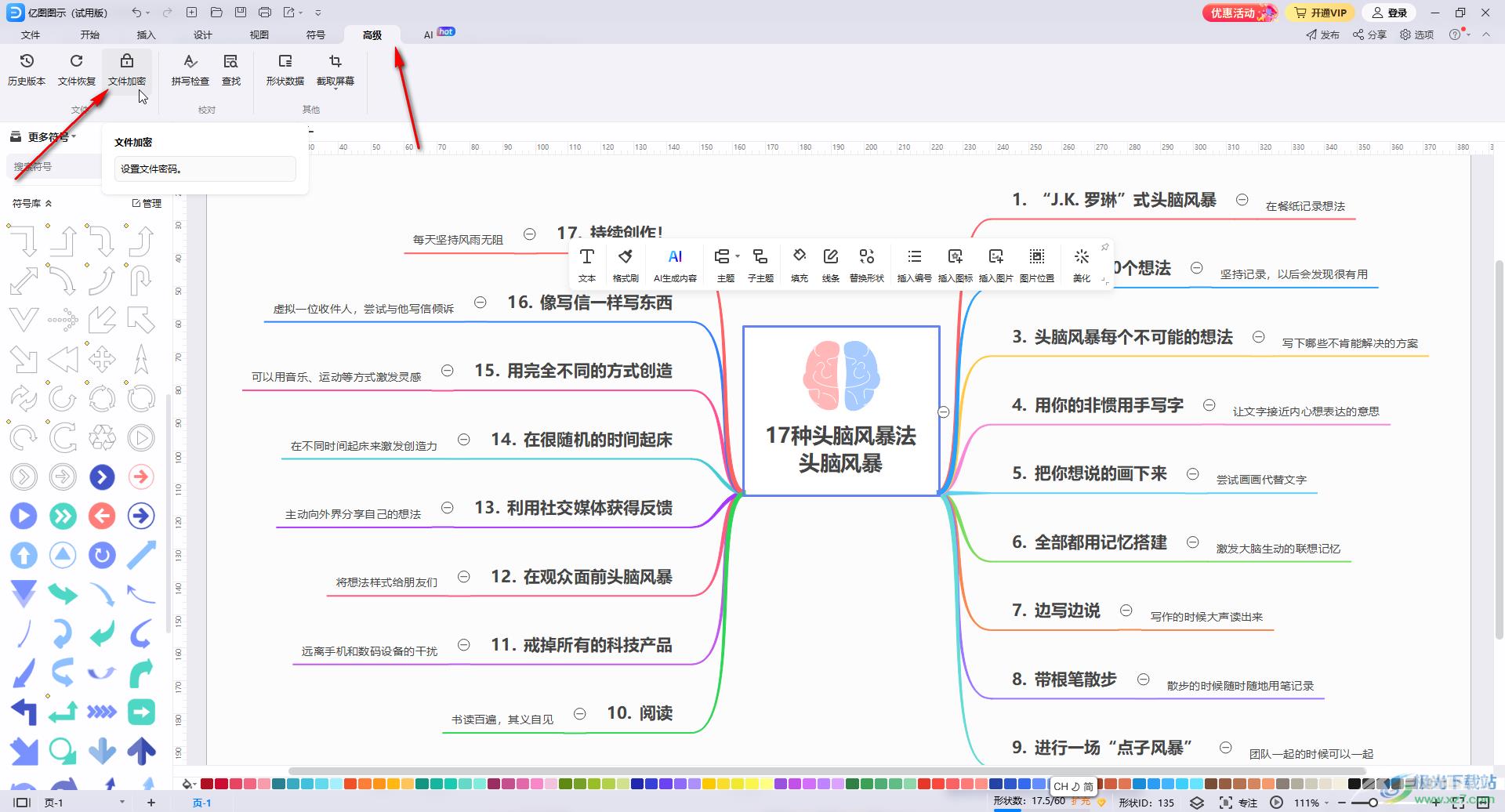Screen dimensions: 1505x812
Task: Toggle Focus (专注) mode in status bar
Action: (x=1239, y=803)
